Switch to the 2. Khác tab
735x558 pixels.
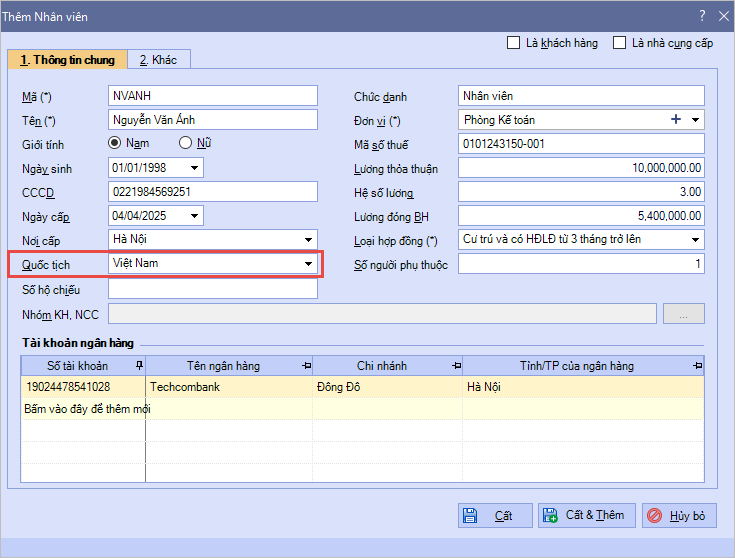158,60
